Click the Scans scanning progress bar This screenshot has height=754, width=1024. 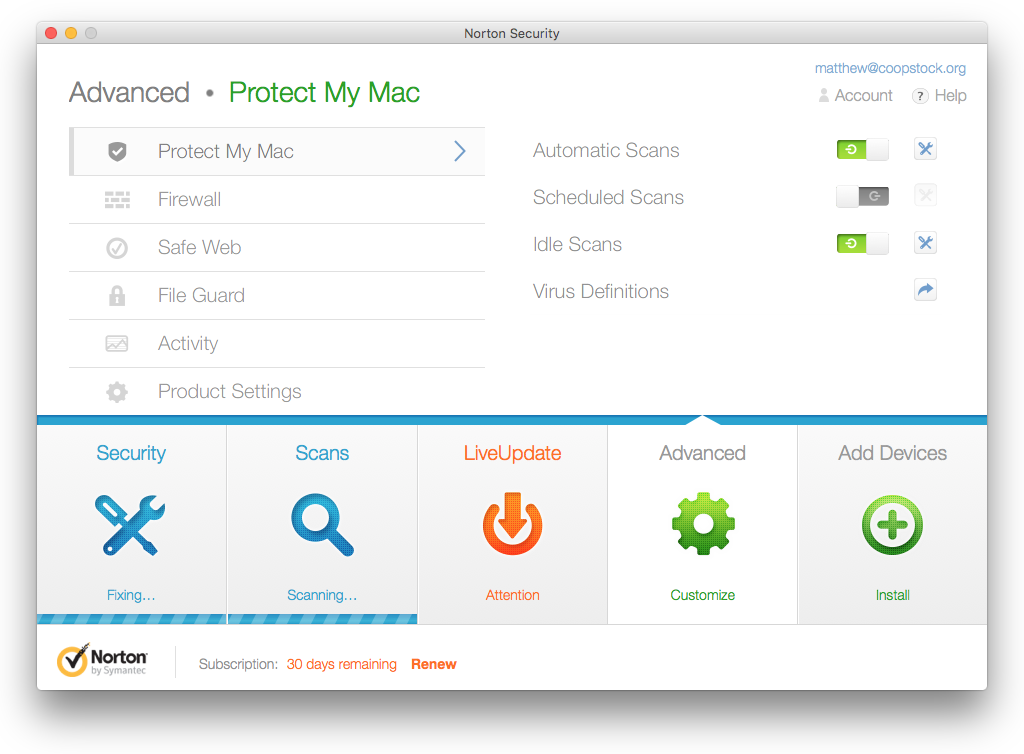coord(322,619)
